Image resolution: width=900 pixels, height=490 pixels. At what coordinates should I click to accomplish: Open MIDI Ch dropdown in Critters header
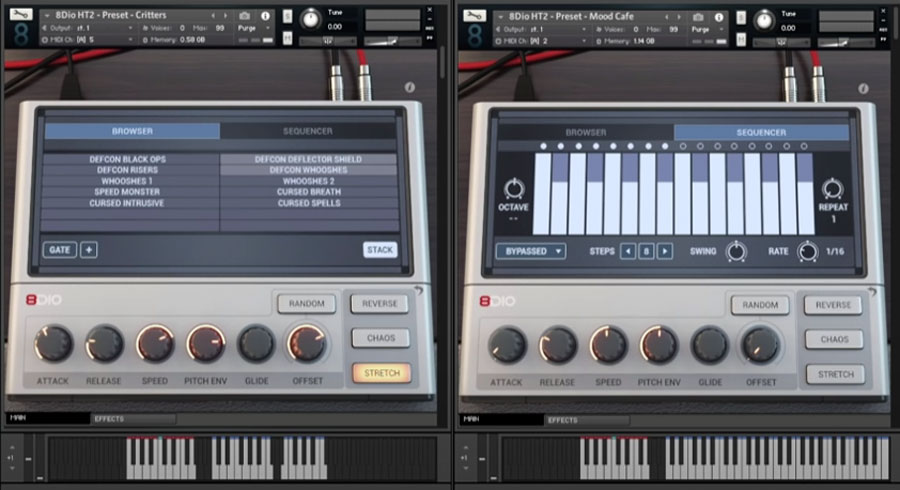point(88,40)
